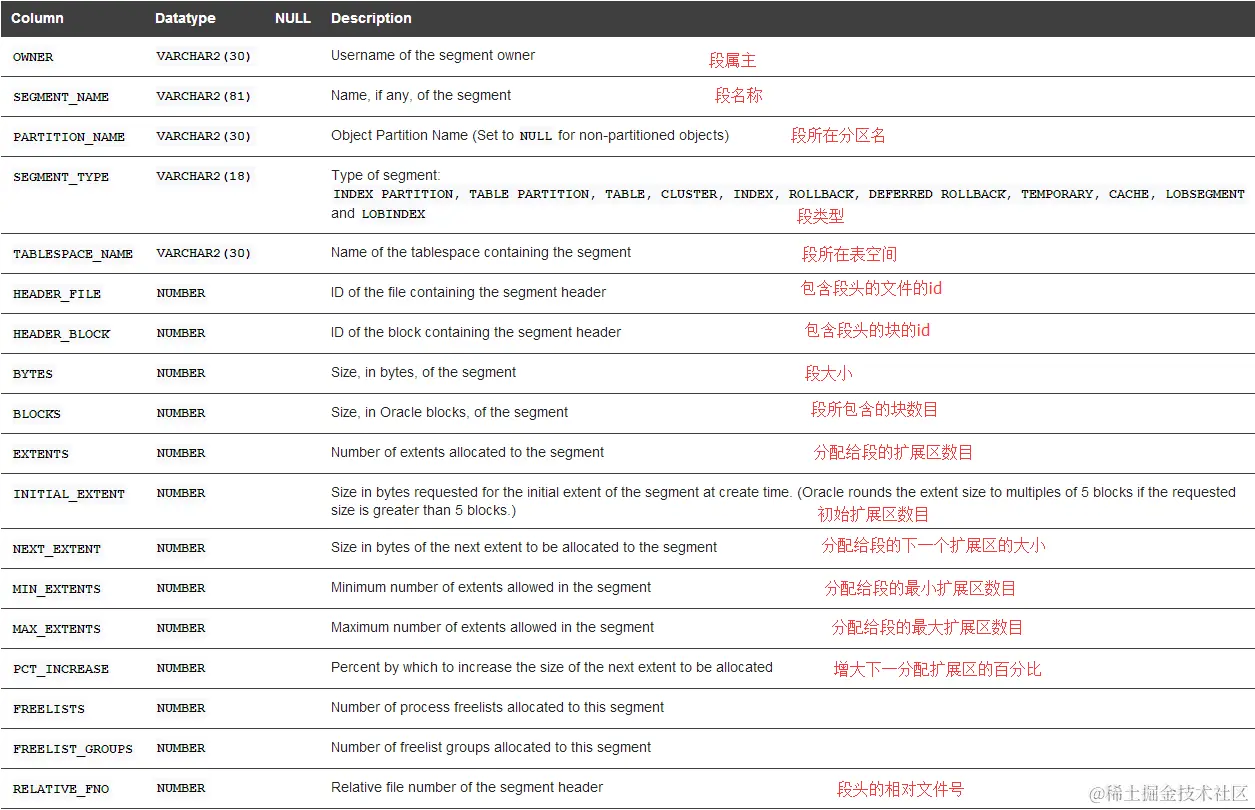1255x810 pixels.
Task: Click "Percent by which to increase" description
Action: (x=552, y=668)
